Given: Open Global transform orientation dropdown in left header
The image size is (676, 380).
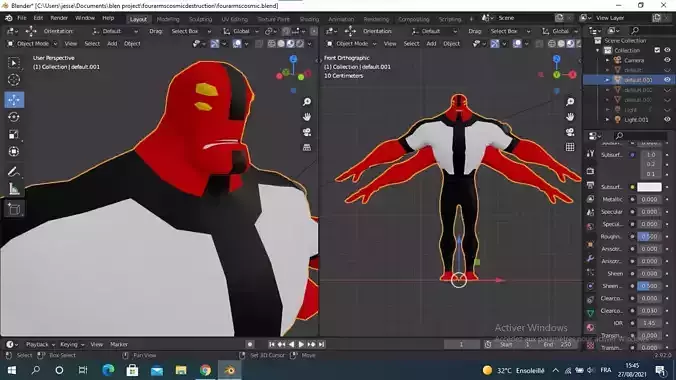Looking at the screenshot, I should [x=241, y=31].
